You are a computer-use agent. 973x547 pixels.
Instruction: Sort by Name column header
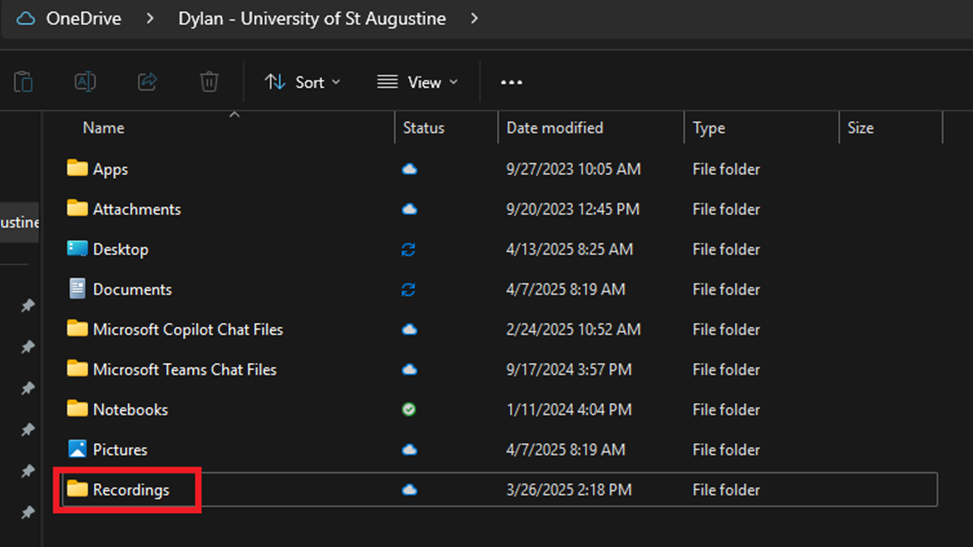pos(104,128)
